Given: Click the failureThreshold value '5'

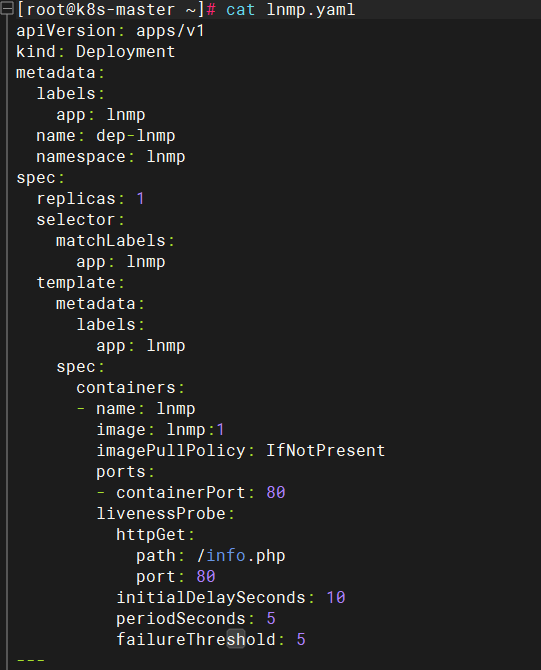Looking at the screenshot, I should pyautogui.click(x=301, y=640).
